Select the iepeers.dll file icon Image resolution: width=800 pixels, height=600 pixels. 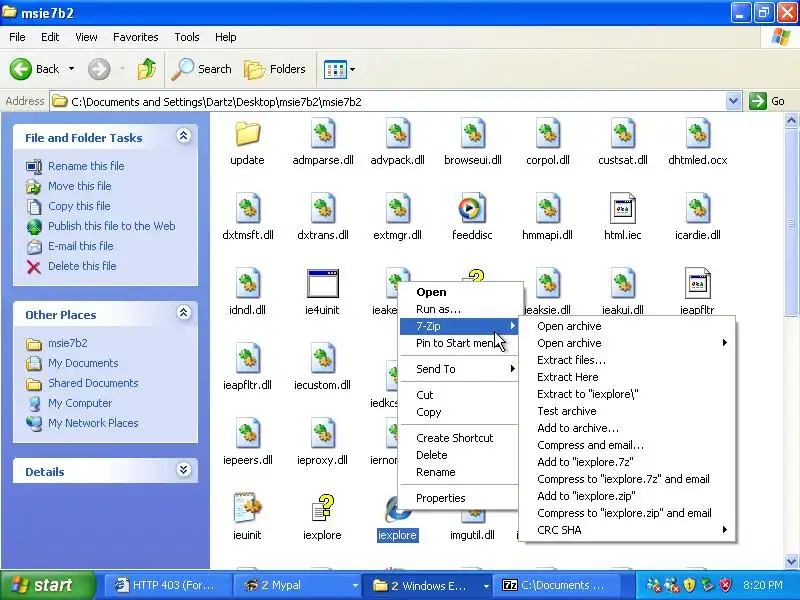pos(247,434)
